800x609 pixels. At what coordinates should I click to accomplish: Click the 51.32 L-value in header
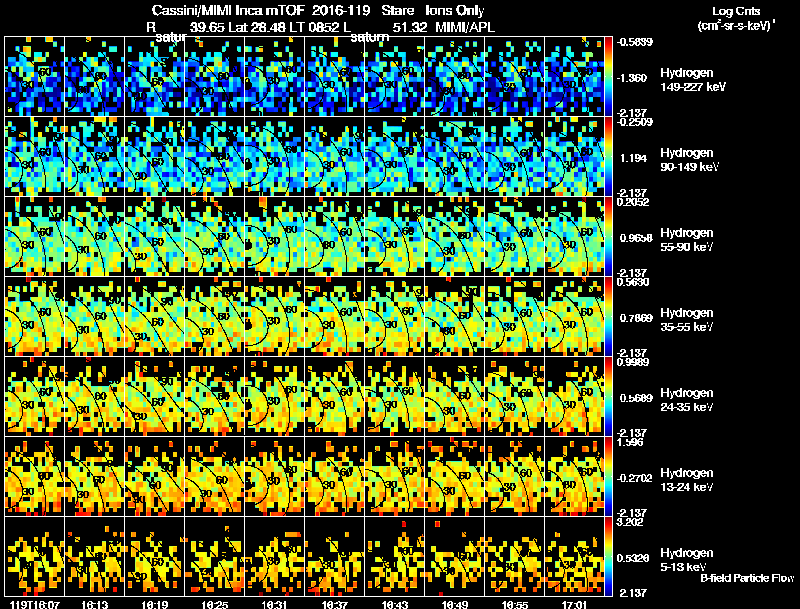[x=410, y=27]
